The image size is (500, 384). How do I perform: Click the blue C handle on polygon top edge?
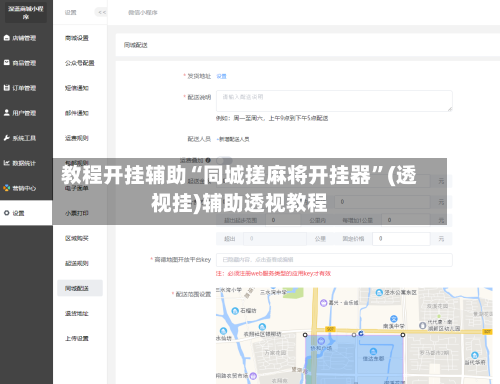coord(361,333)
